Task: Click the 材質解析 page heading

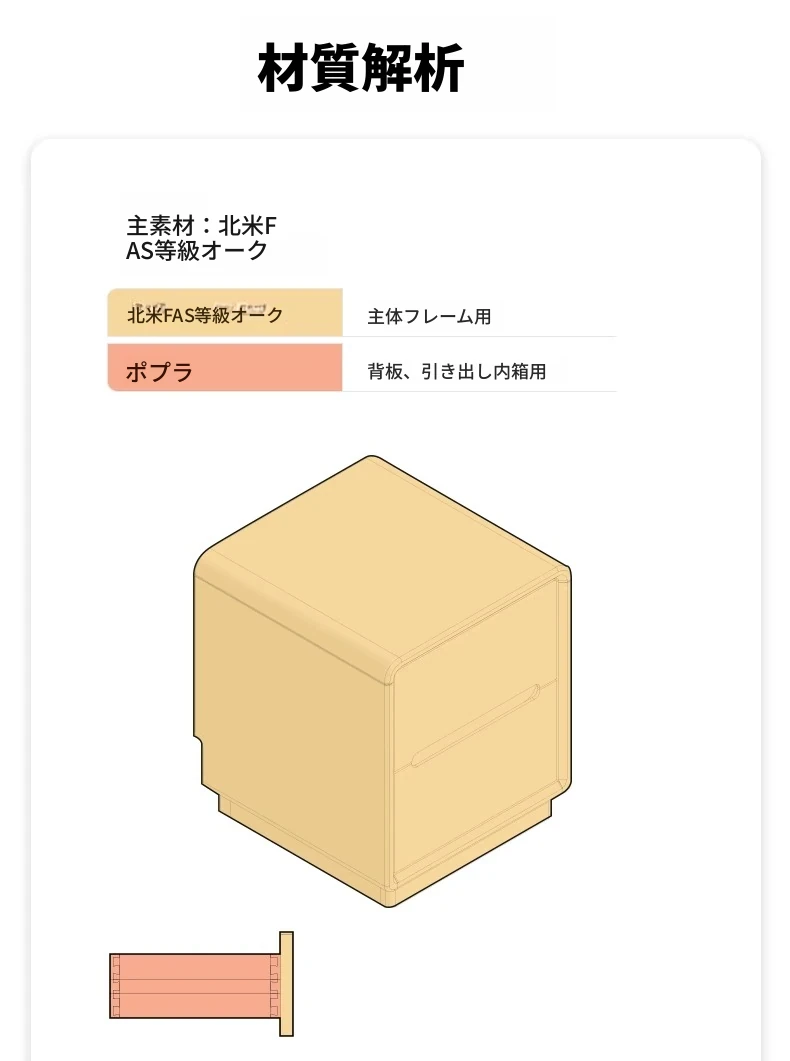Action: 361,68
